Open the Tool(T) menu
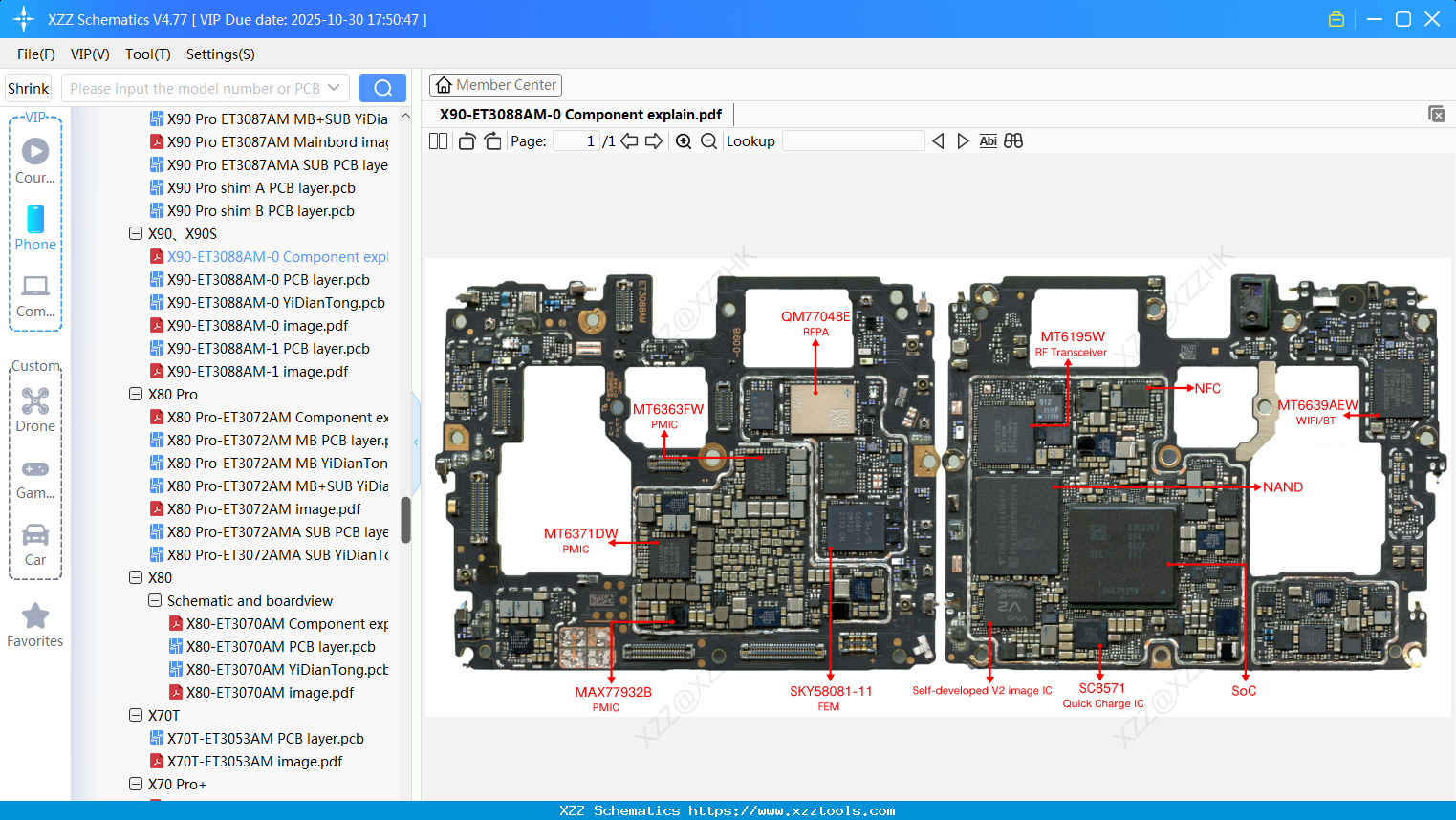 click(147, 54)
